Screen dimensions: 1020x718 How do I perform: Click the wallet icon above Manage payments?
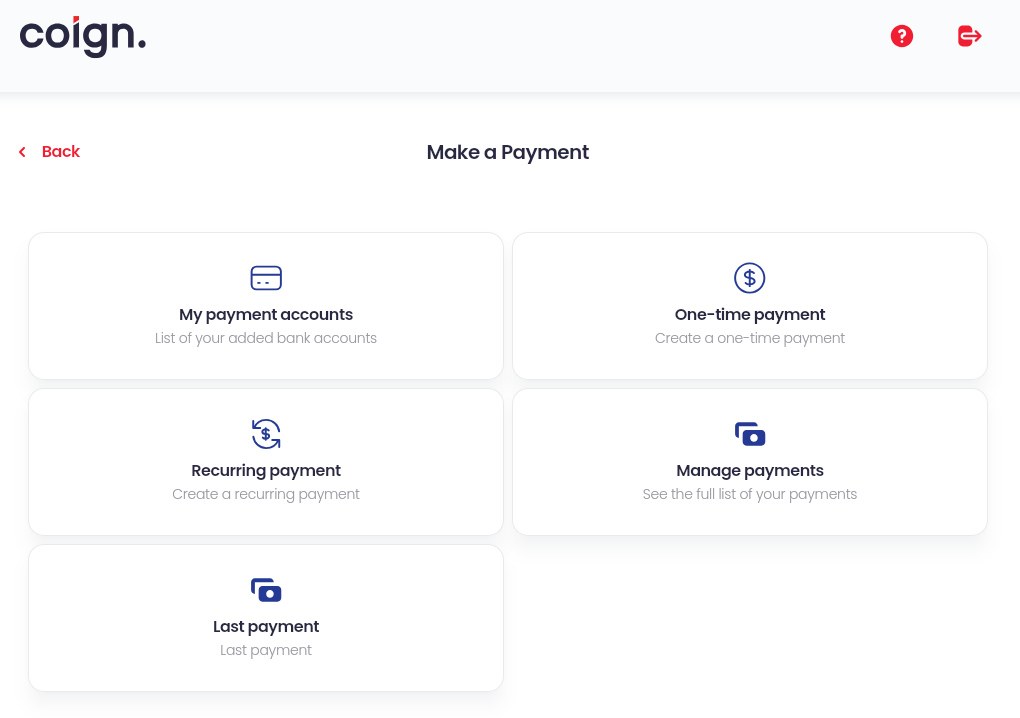tap(750, 434)
